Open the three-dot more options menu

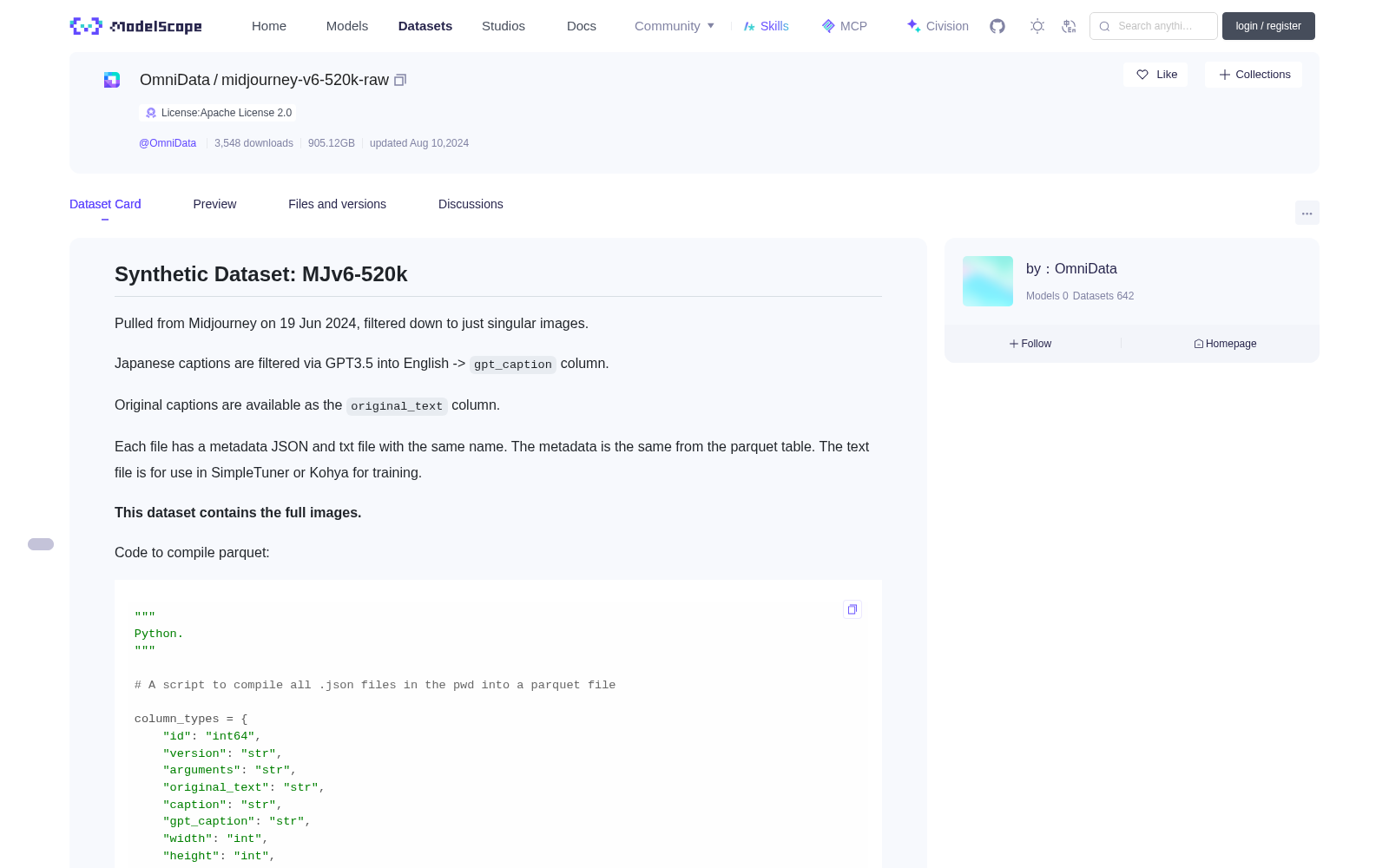click(1307, 213)
